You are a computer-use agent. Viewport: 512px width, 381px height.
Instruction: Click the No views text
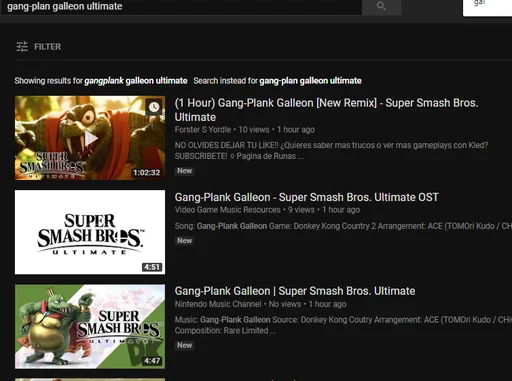pos(285,304)
